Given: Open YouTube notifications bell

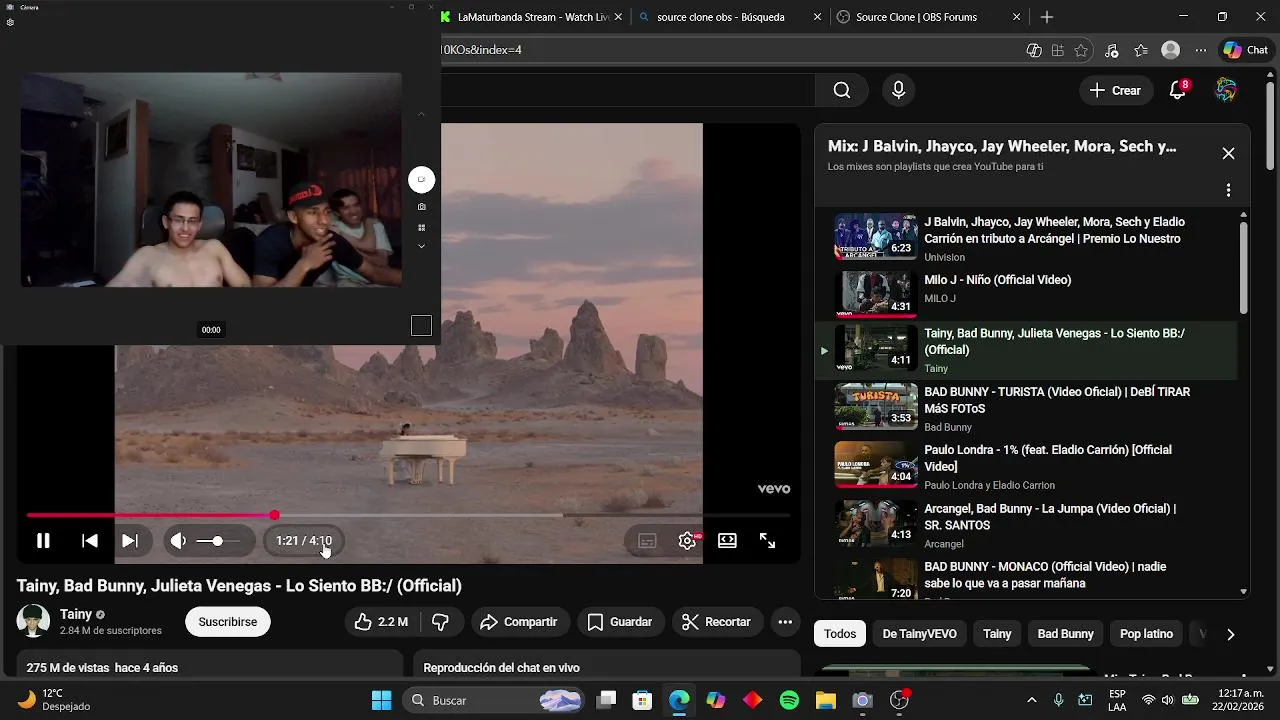Looking at the screenshot, I should [x=1178, y=91].
